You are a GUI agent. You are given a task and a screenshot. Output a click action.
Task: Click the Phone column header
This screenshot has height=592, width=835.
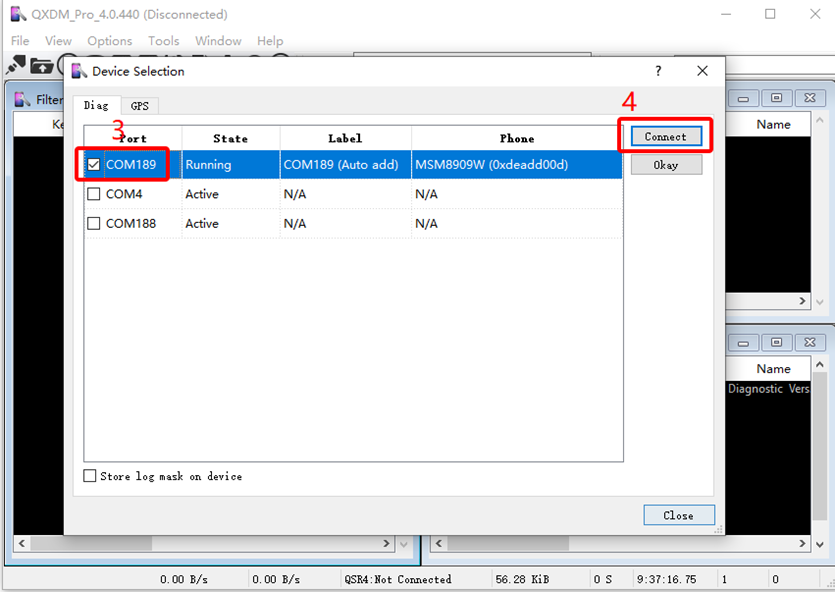click(516, 138)
